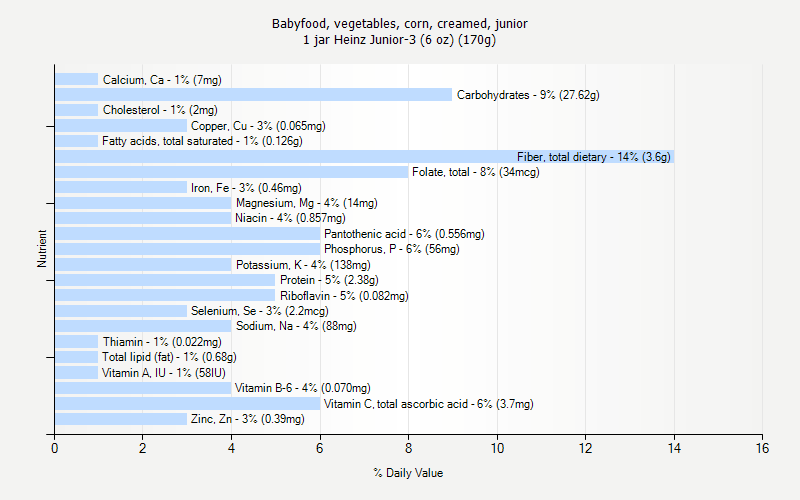Click the x-axis tick label '12'
Viewport: 800px width, 500px height.
(585, 448)
